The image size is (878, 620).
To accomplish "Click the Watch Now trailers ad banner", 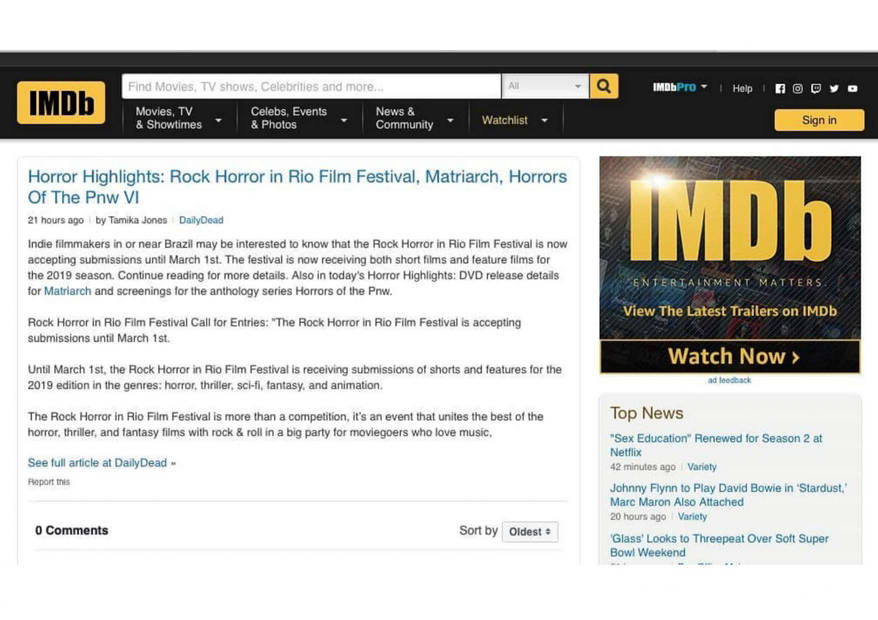I will [730, 356].
